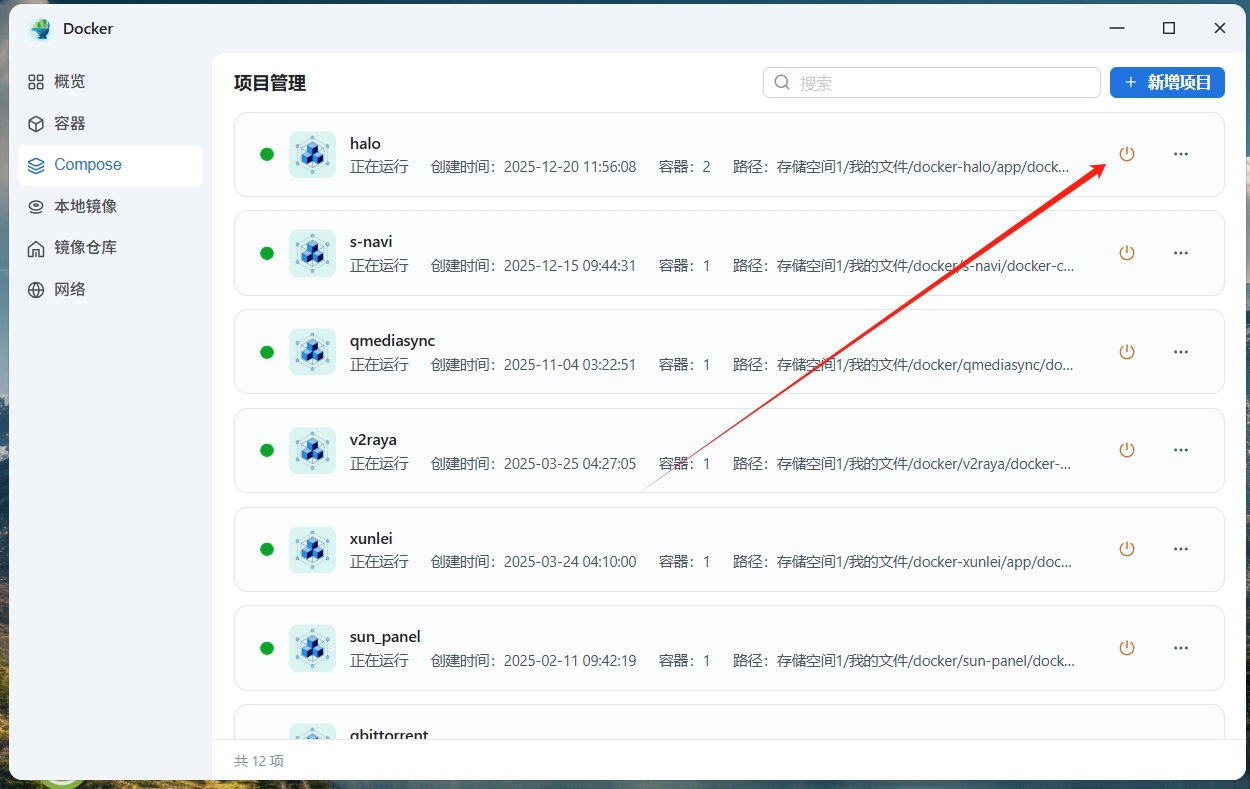The height and width of the screenshot is (789, 1250).
Task: Open the s-navi project name
Action: coord(371,242)
